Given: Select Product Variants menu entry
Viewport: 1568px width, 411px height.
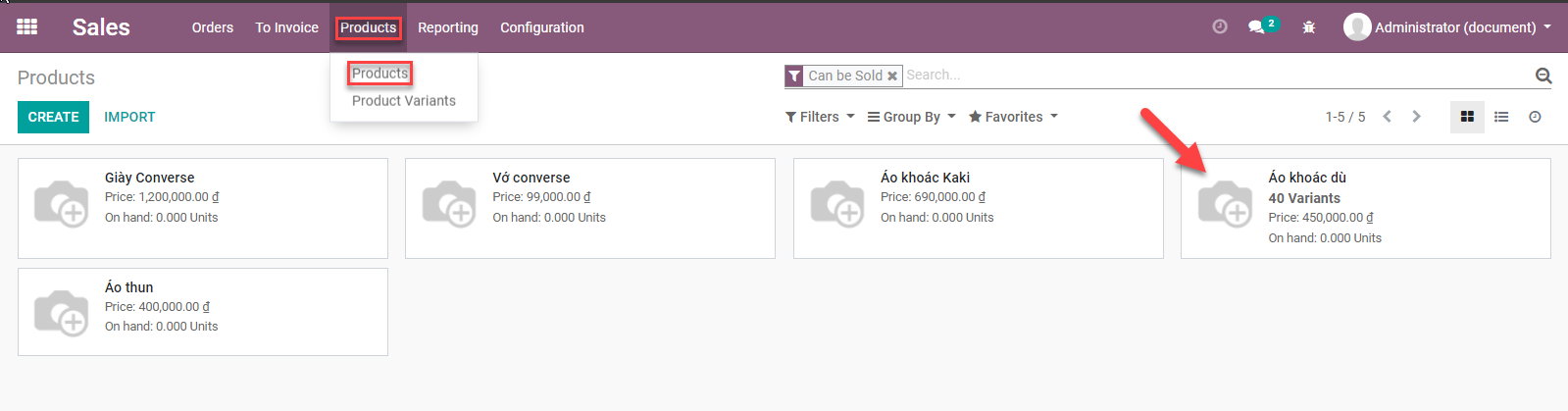Looking at the screenshot, I should [403, 101].
